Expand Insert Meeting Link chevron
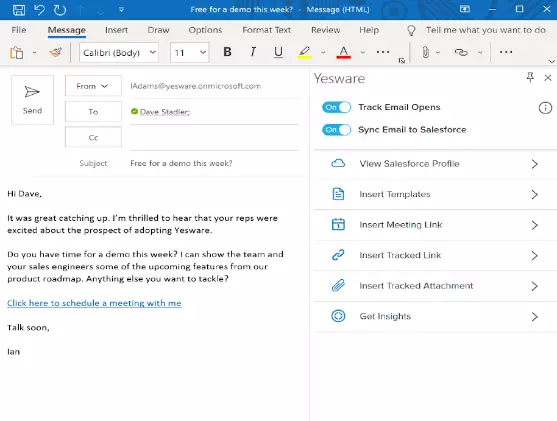 pyautogui.click(x=535, y=225)
